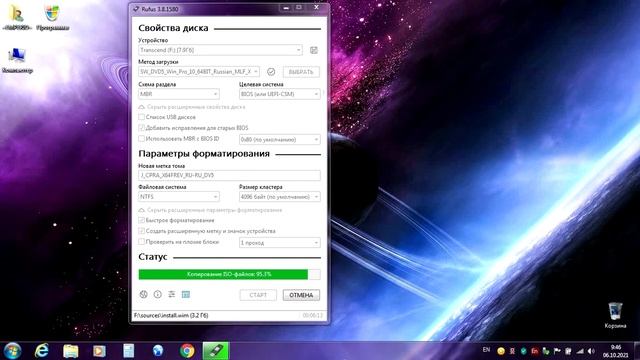Open the volume speaker tray icon
The height and width of the screenshot is (360, 640).
coord(591,351)
